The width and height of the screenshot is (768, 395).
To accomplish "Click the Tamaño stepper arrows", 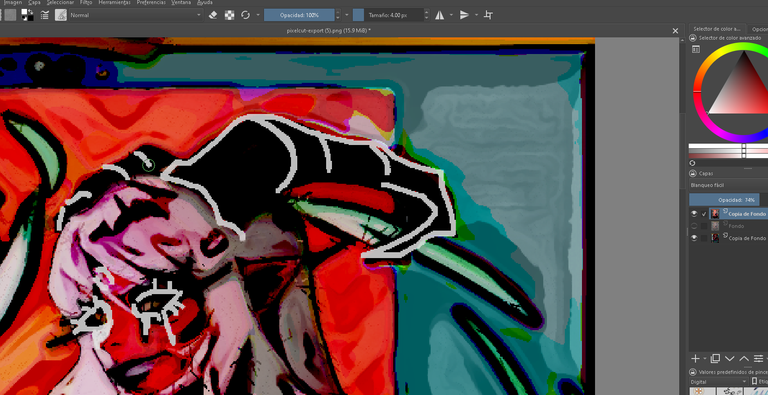I will (x=426, y=15).
